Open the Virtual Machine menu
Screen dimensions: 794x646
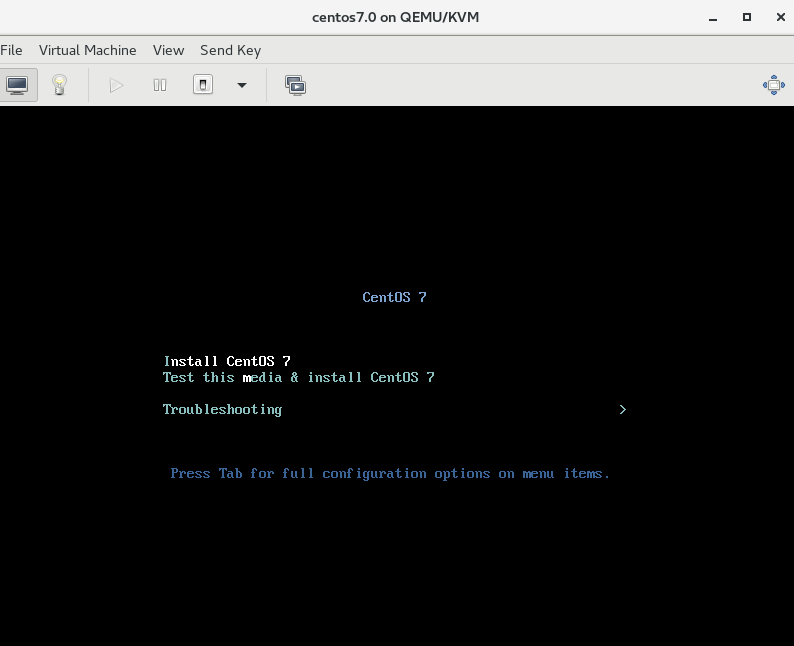88,50
